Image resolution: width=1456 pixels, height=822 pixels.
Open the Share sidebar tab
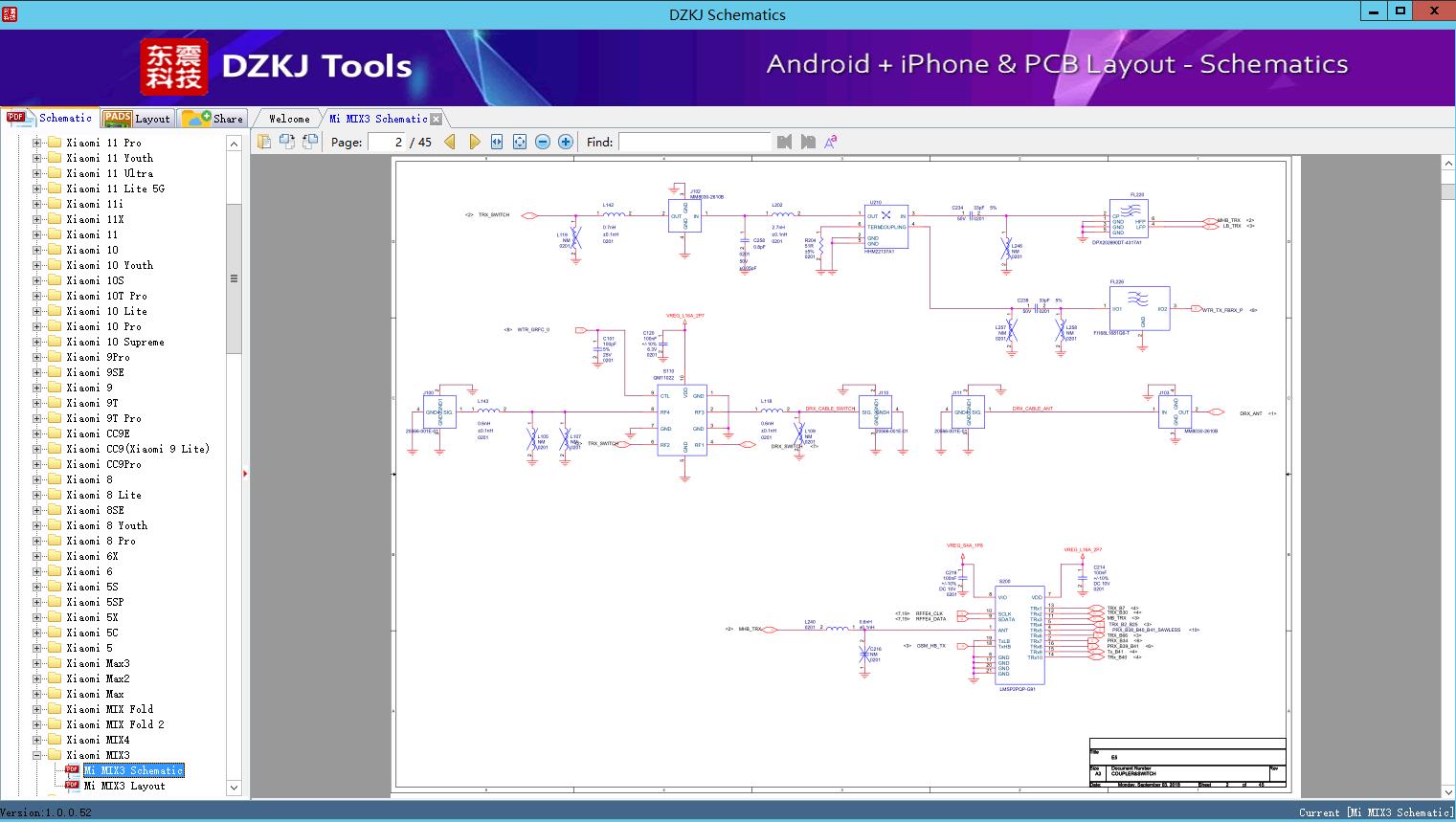pyautogui.click(x=213, y=119)
